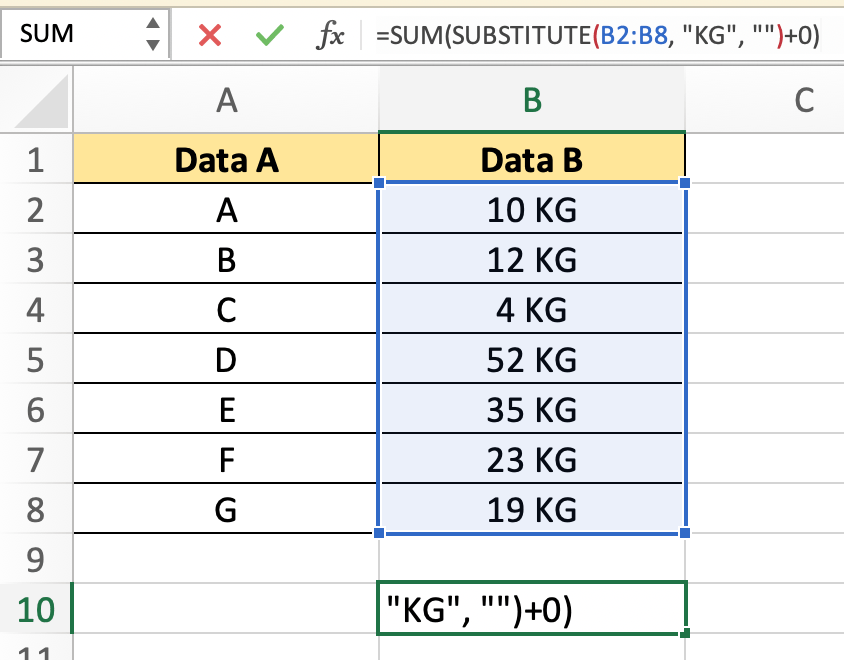Click cell with letter G
Screen dimensions: 844x660
(227, 510)
